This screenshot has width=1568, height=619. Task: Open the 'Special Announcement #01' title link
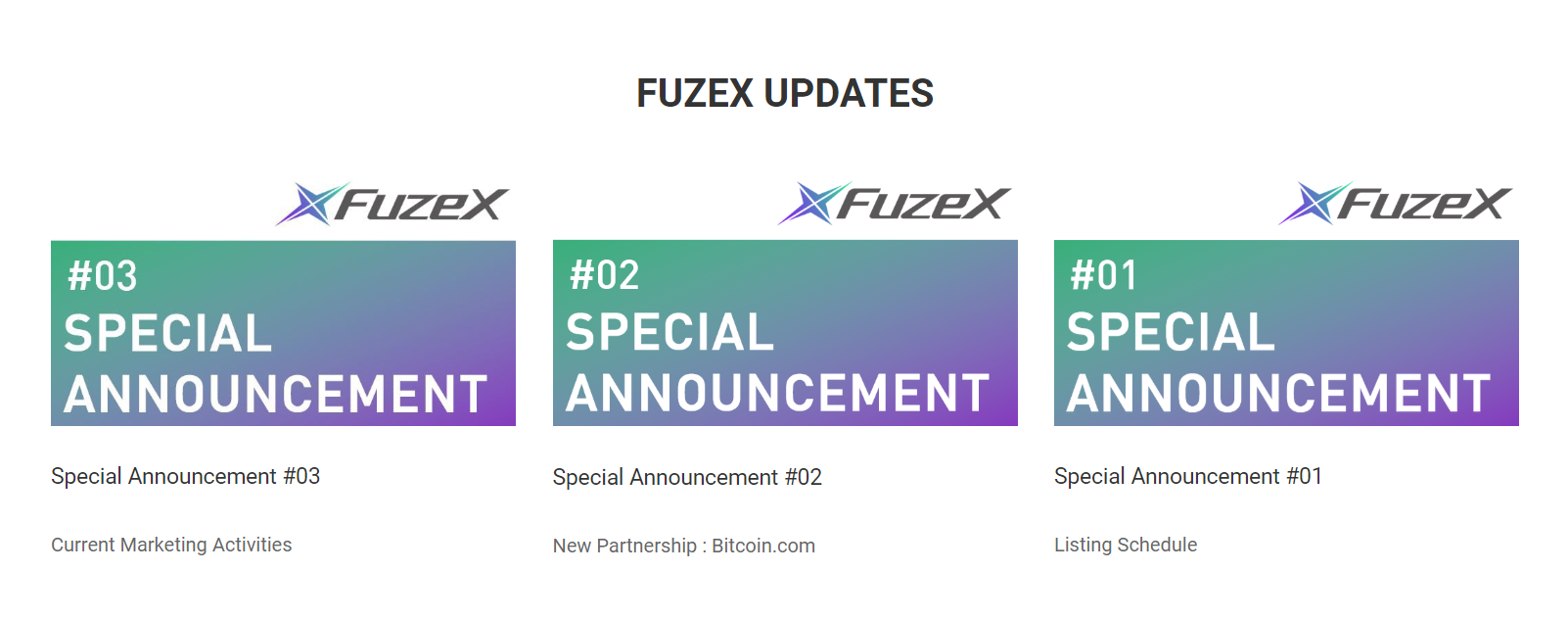click(x=1188, y=476)
